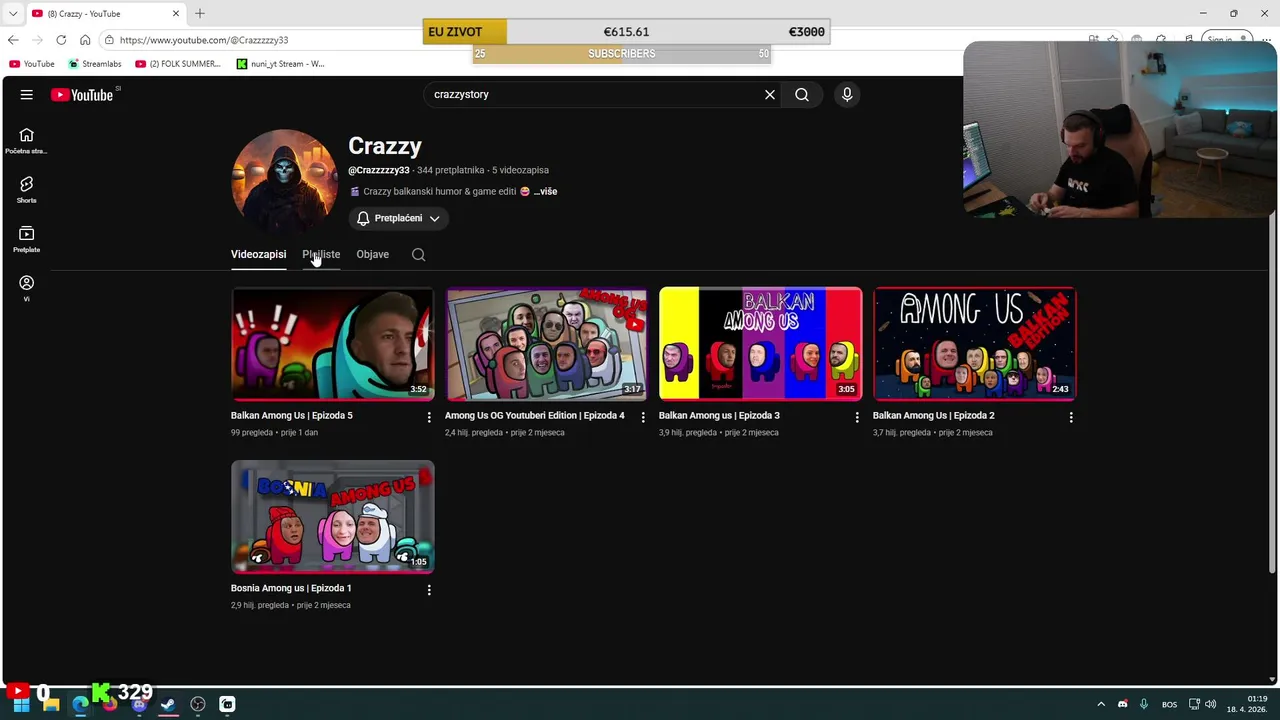The width and height of the screenshot is (1280, 720).
Task: Clear the search box with the X
Action: coord(770,95)
